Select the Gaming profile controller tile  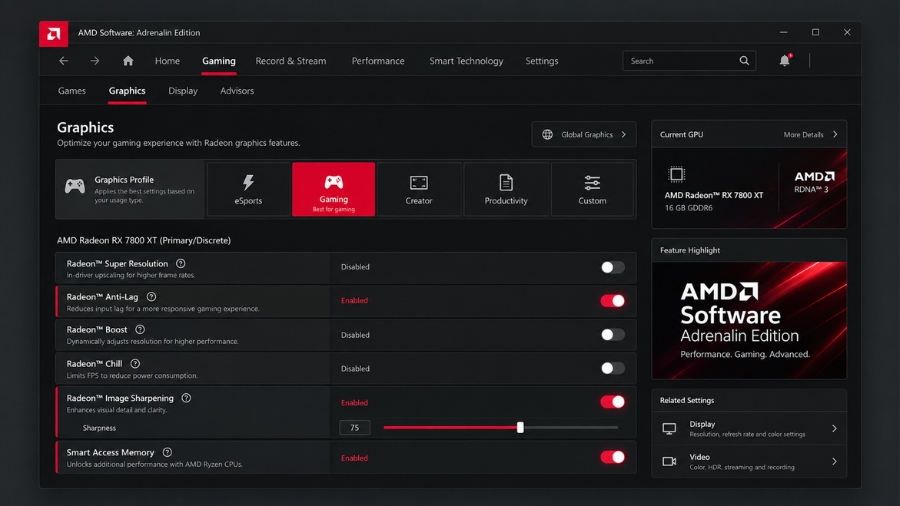(333, 189)
